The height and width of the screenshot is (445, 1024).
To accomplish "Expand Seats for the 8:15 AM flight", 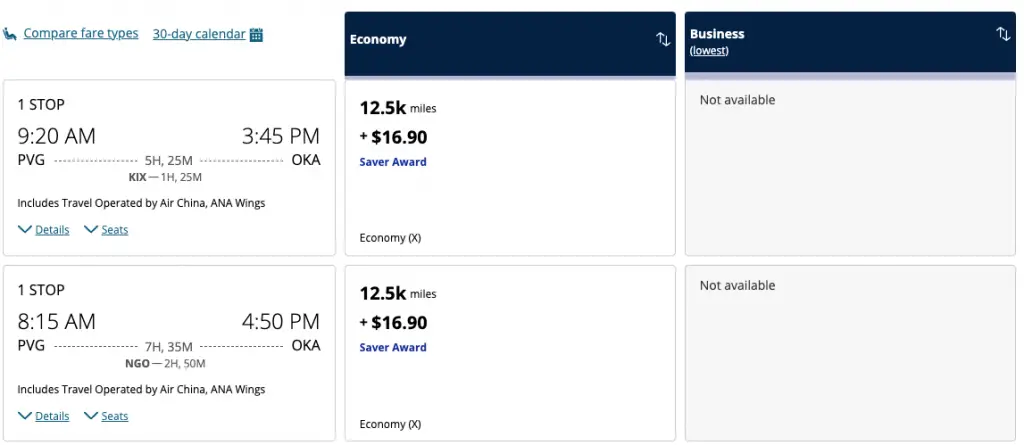I will coord(114,416).
